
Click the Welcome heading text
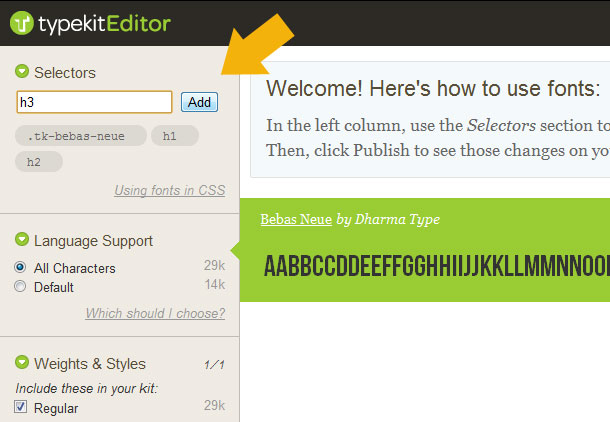pyautogui.click(x=433, y=88)
